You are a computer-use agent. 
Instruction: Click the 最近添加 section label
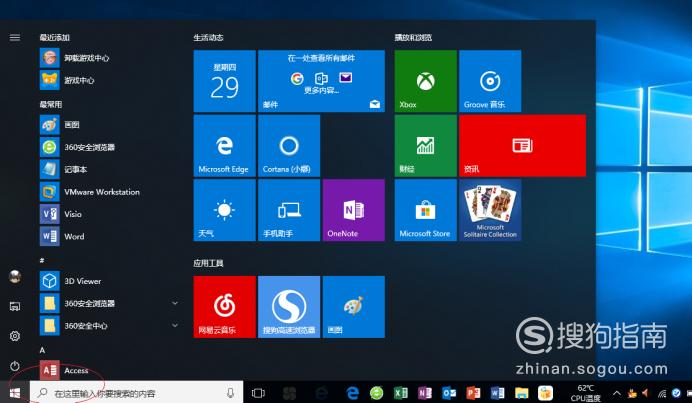click(x=54, y=38)
